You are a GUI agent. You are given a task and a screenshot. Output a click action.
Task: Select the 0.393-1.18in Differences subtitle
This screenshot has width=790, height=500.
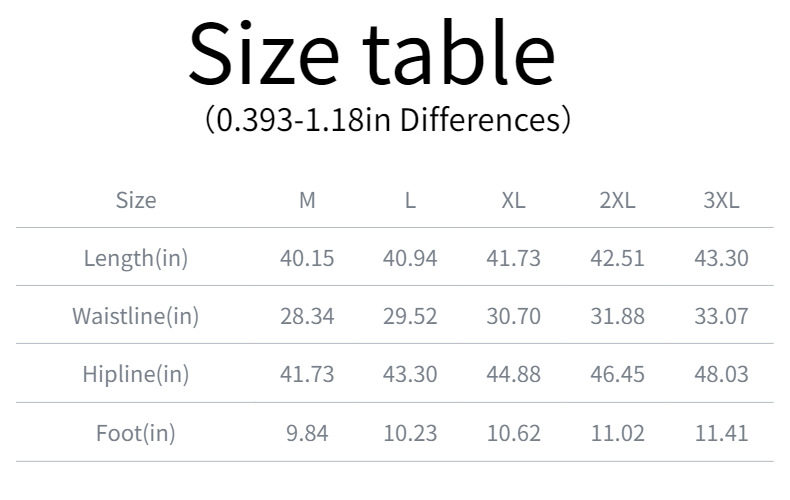pos(387,121)
